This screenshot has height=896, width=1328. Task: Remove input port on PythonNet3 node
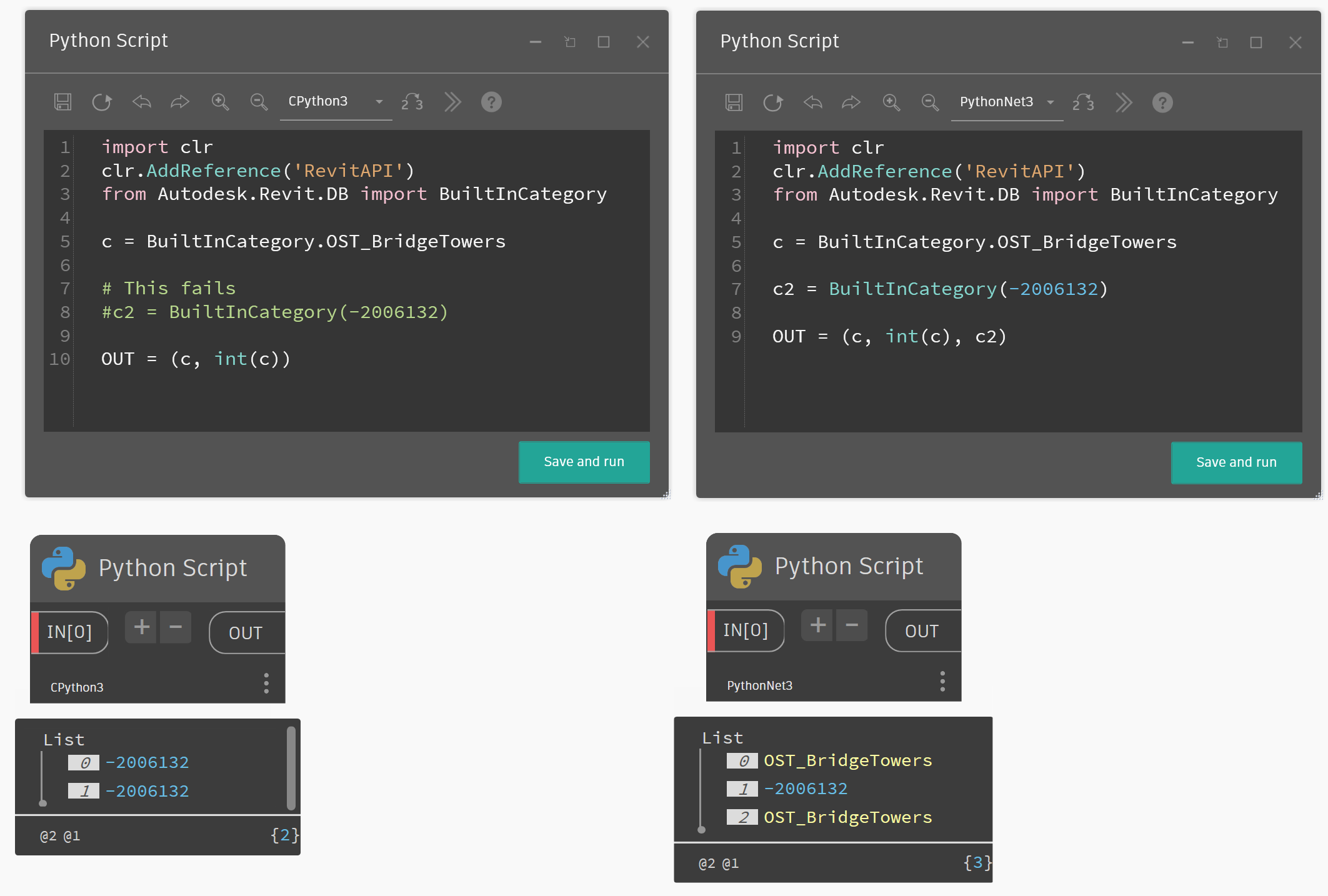[x=851, y=625]
